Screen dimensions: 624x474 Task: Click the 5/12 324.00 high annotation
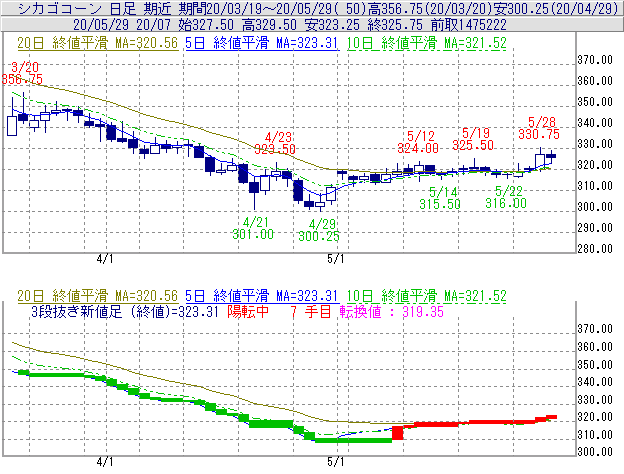pyautogui.click(x=418, y=142)
